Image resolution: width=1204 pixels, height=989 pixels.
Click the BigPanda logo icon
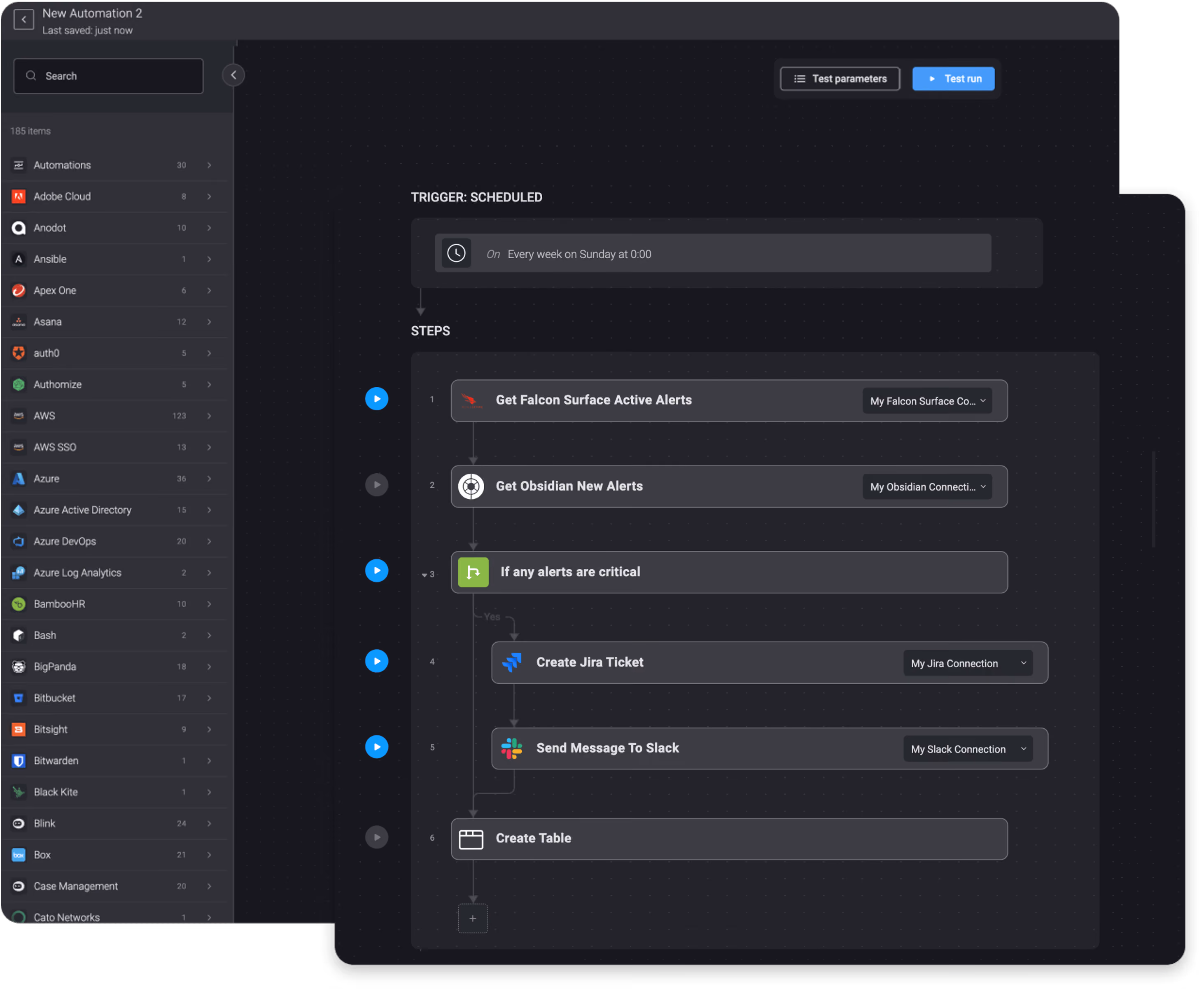tap(19, 666)
